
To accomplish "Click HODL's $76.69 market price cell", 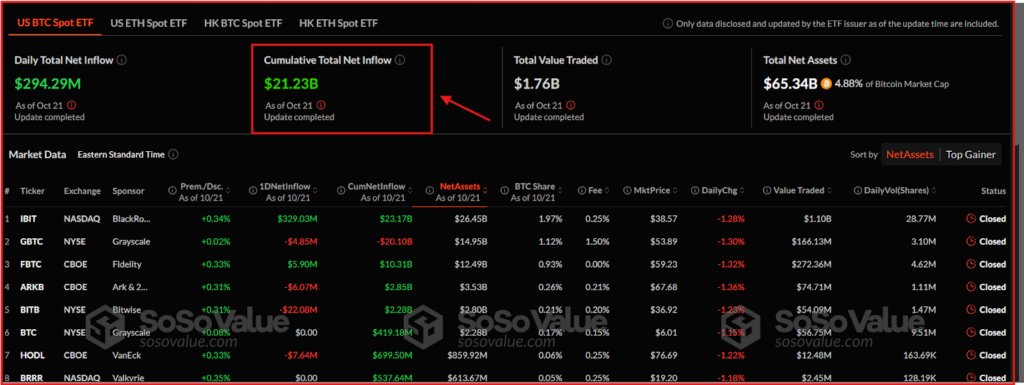I will coord(663,355).
